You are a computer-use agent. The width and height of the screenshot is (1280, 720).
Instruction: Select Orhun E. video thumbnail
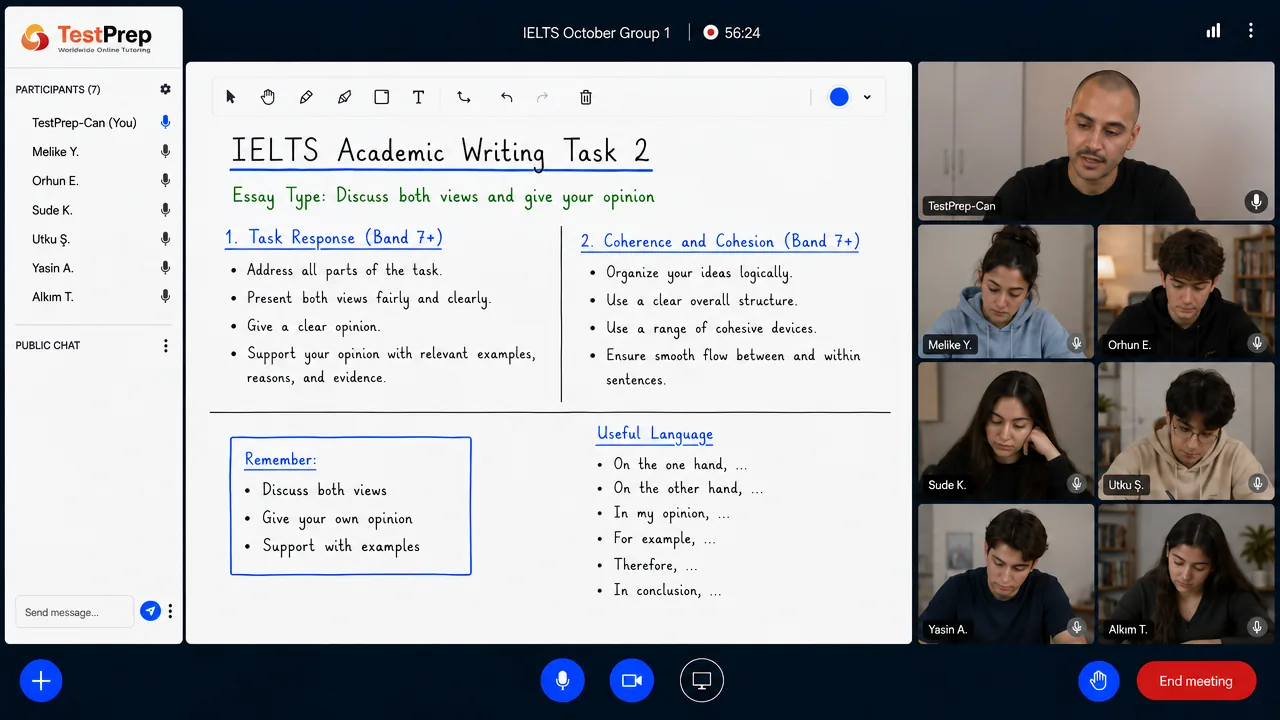[1186, 291]
